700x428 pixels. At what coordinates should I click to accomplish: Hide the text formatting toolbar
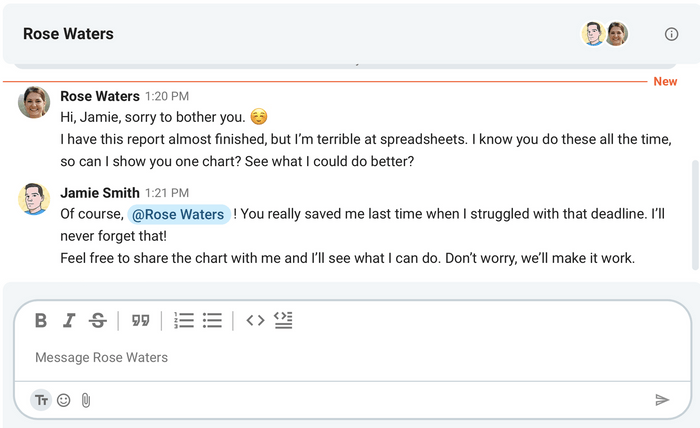pyautogui.click(x=41, y=400)
